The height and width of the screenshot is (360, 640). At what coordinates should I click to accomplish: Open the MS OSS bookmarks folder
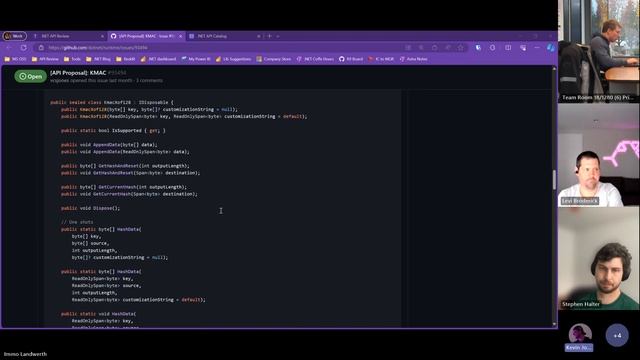[x=15, y=59]
